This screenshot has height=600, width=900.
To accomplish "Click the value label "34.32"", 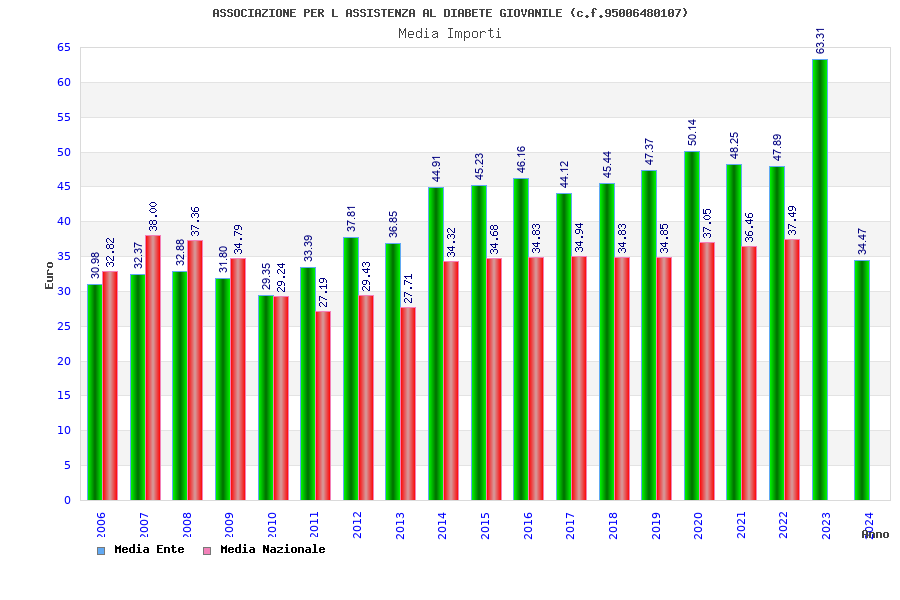I will 451,242.
